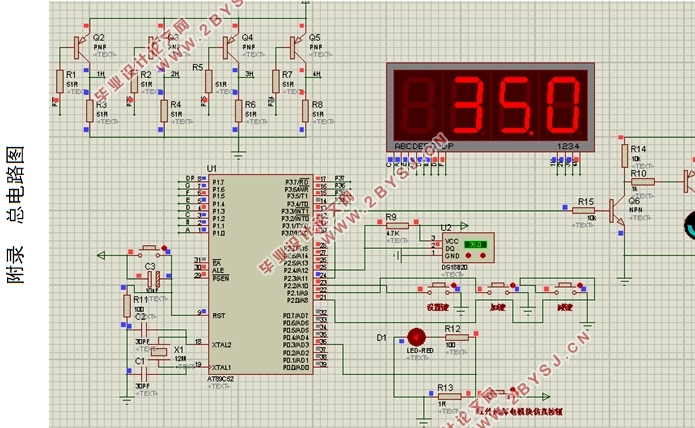Click the 4H net label
The image size is (695, 428).
click(316, 74)
